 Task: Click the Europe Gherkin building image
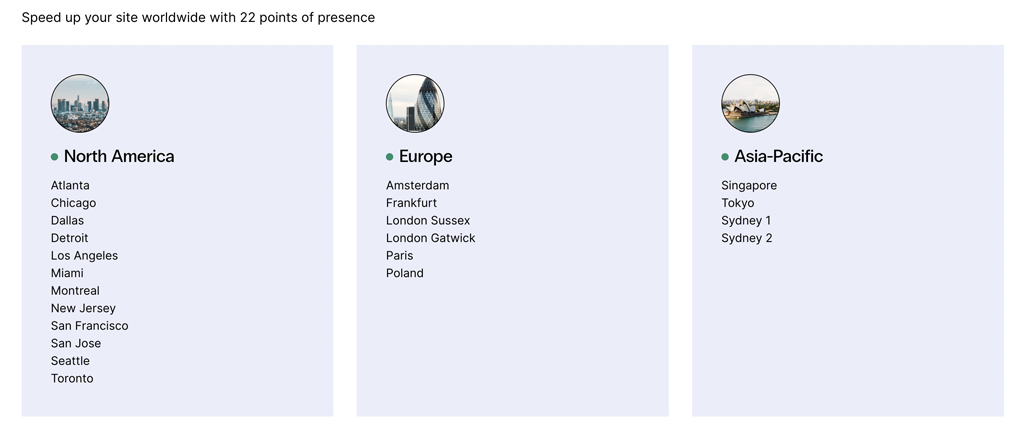(x=415, y=103)
